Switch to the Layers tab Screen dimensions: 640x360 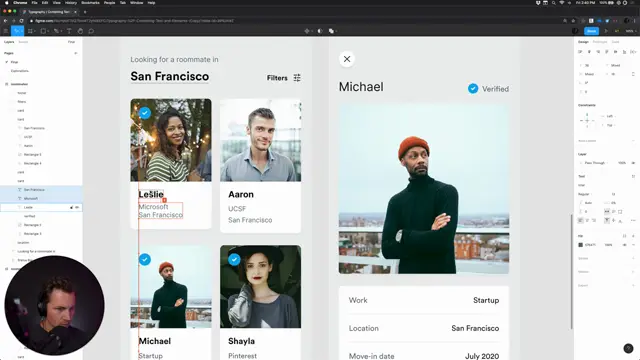point(9,42)
